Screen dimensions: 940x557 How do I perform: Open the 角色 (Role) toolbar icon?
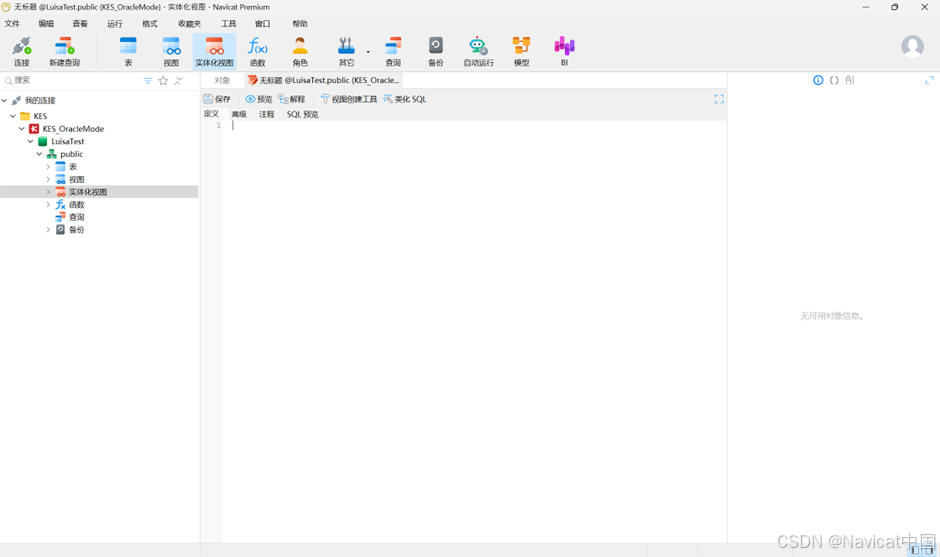(x=300, y=52)
